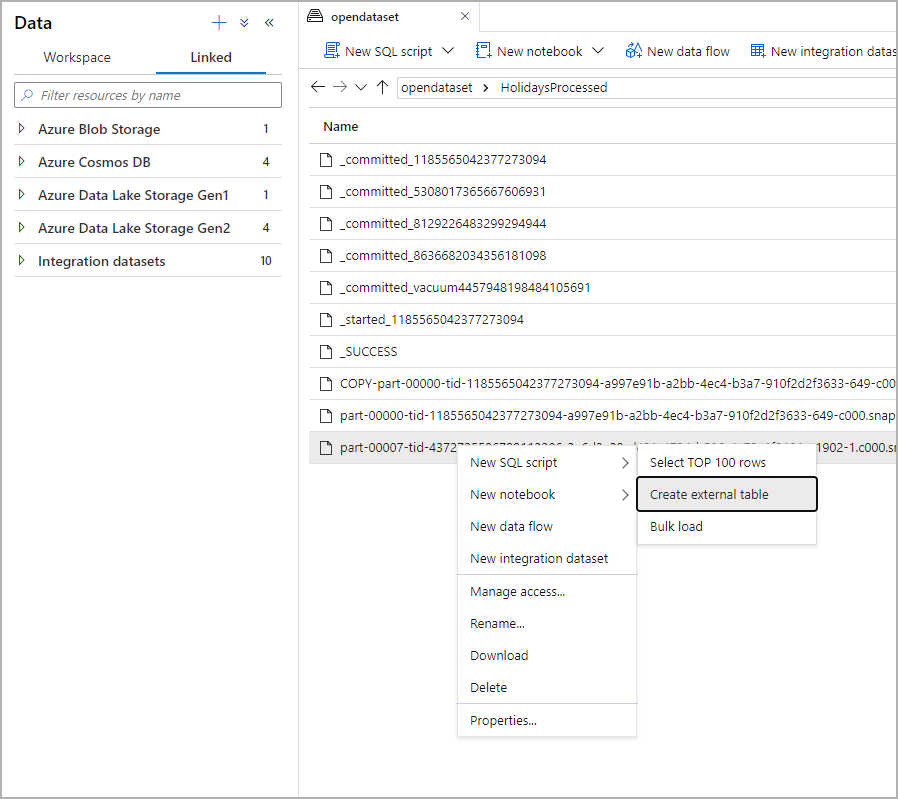Collapse the Data panel with the double-arrow icon
Viewport: 898px width, 799px height.
coord(269,23)
